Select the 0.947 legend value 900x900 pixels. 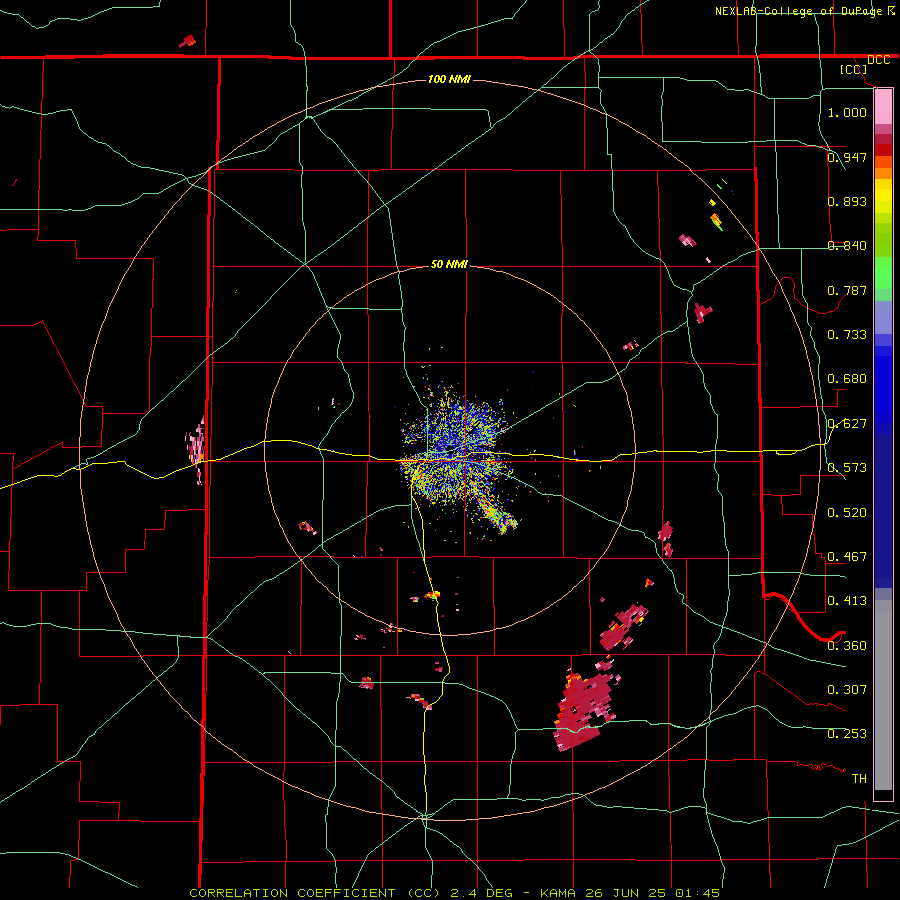pyautogui.click(x=847, y=157)
